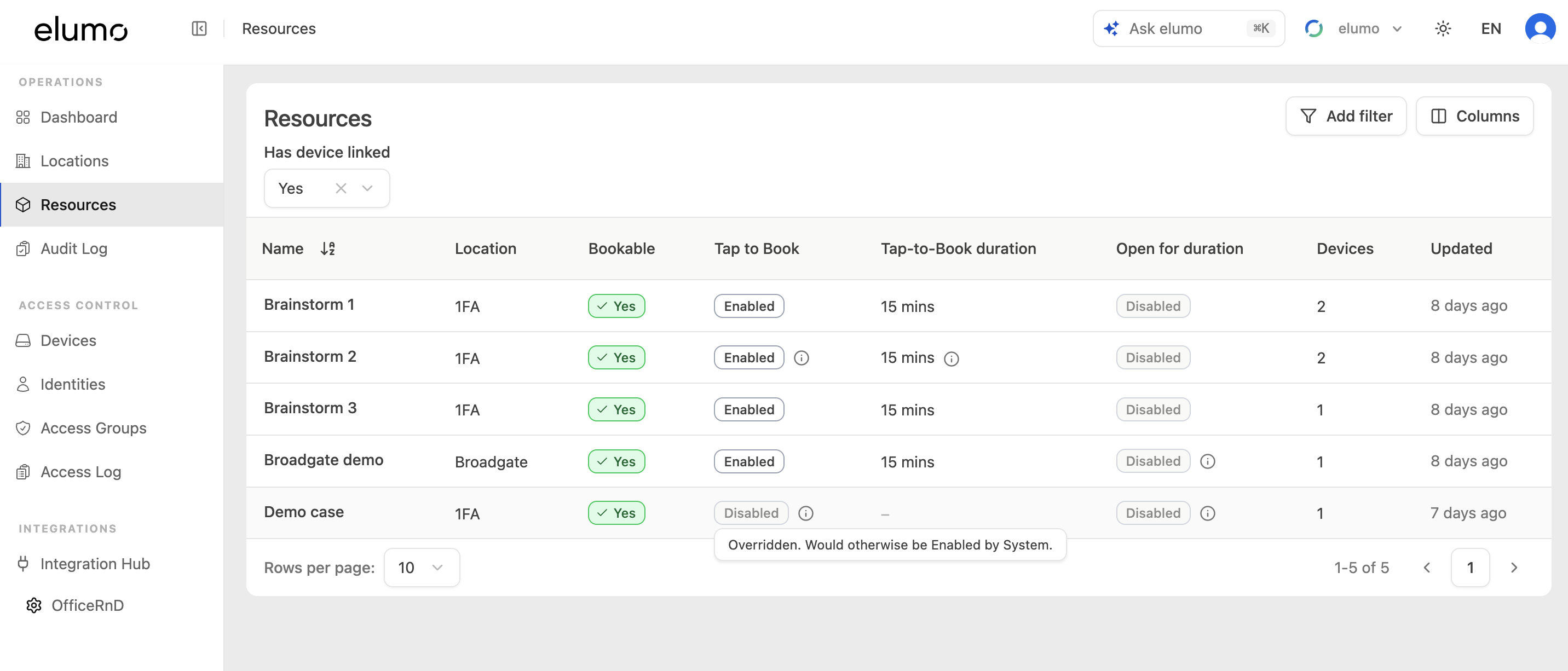Screen dimensions: 1568x671
Task: Click the elumo logo
Action: tap(81, 29)
